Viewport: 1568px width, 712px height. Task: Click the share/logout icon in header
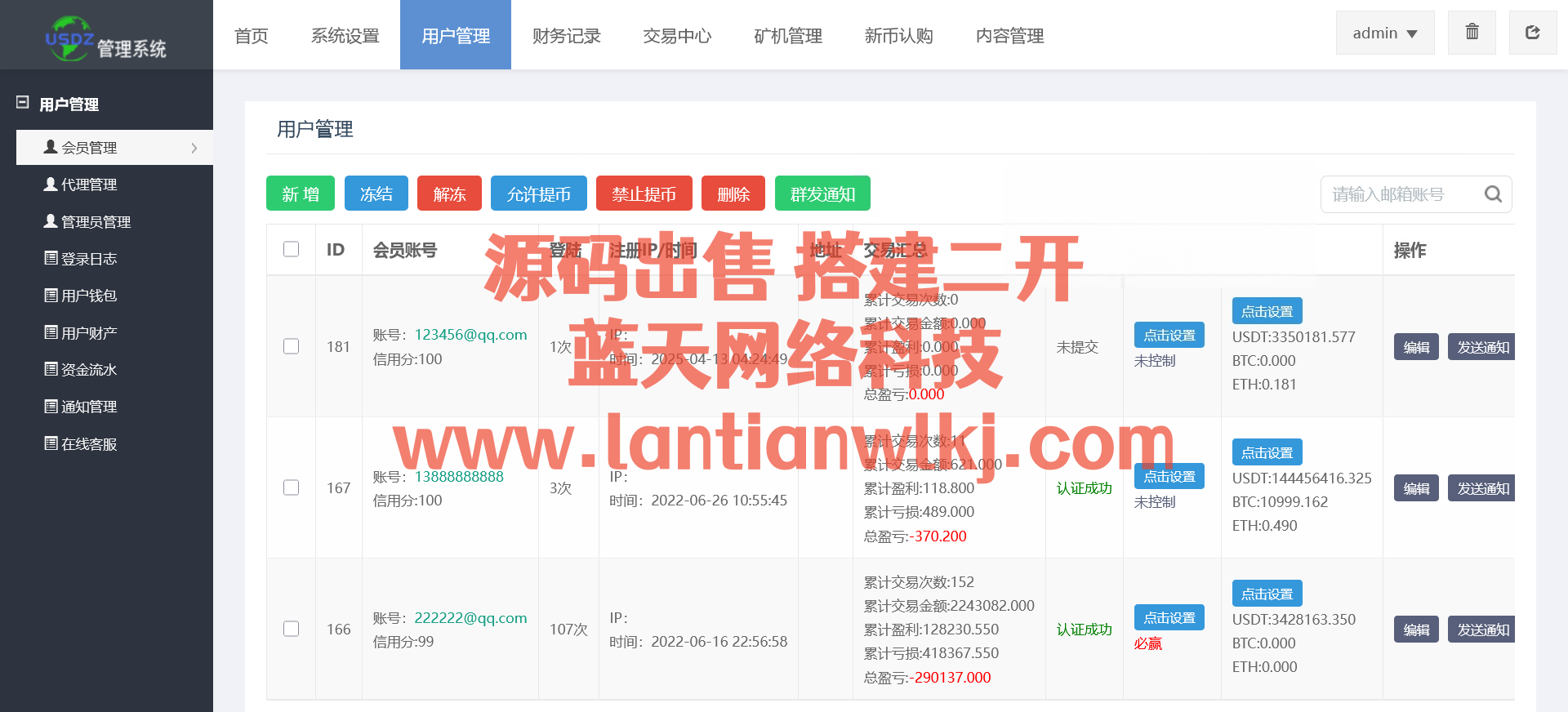click(1532, 33)
